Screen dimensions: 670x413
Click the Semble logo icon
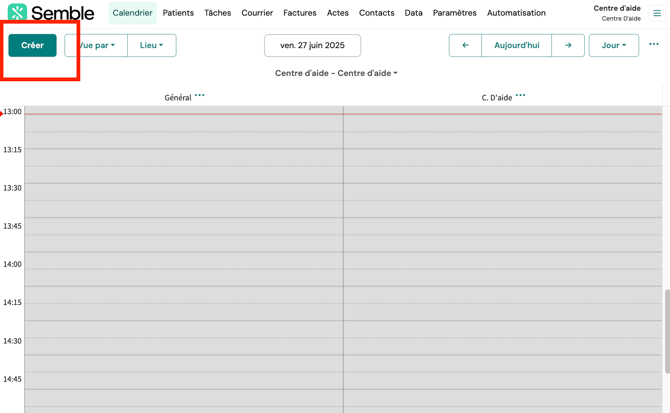17,13
